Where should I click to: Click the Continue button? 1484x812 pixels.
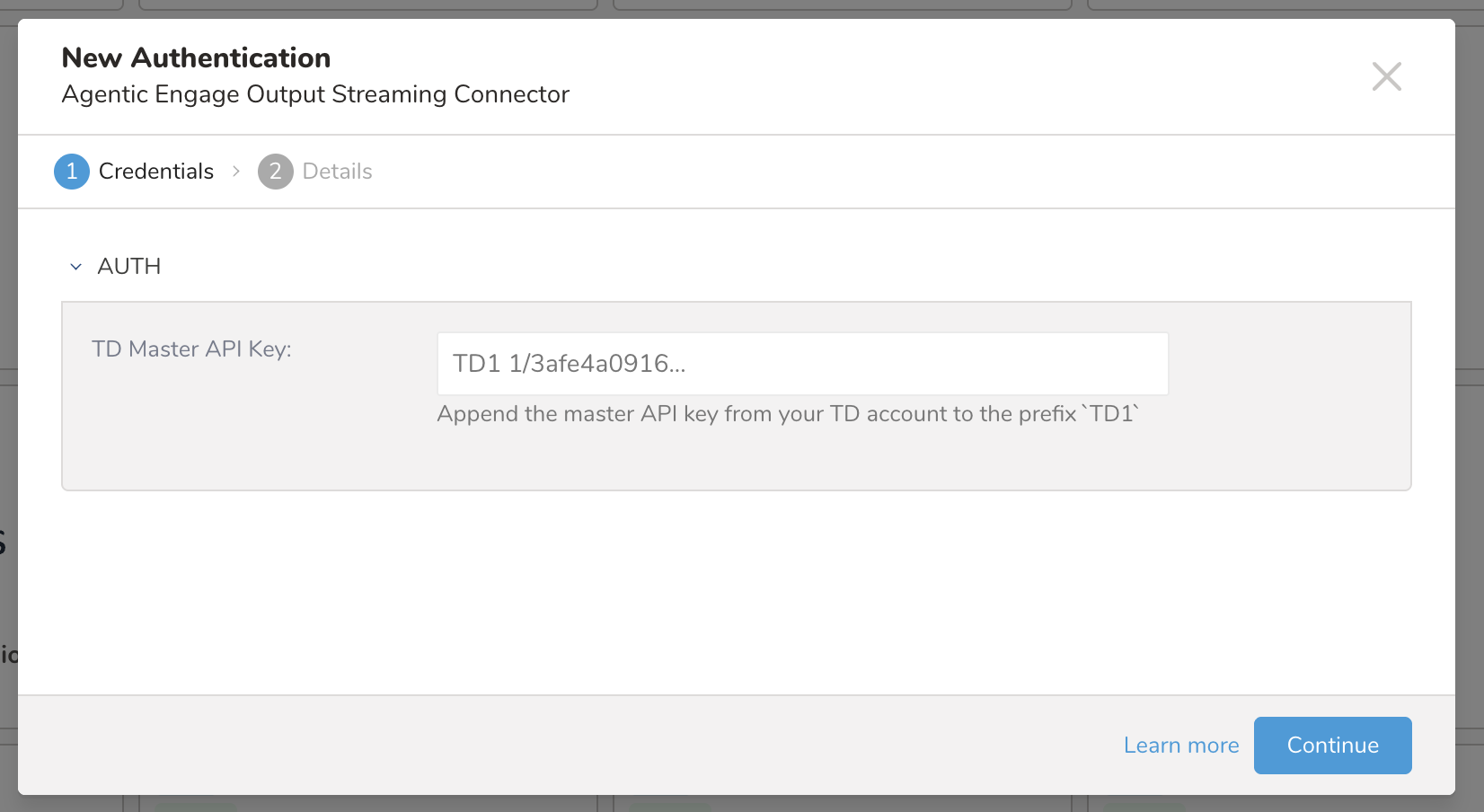1332,746
